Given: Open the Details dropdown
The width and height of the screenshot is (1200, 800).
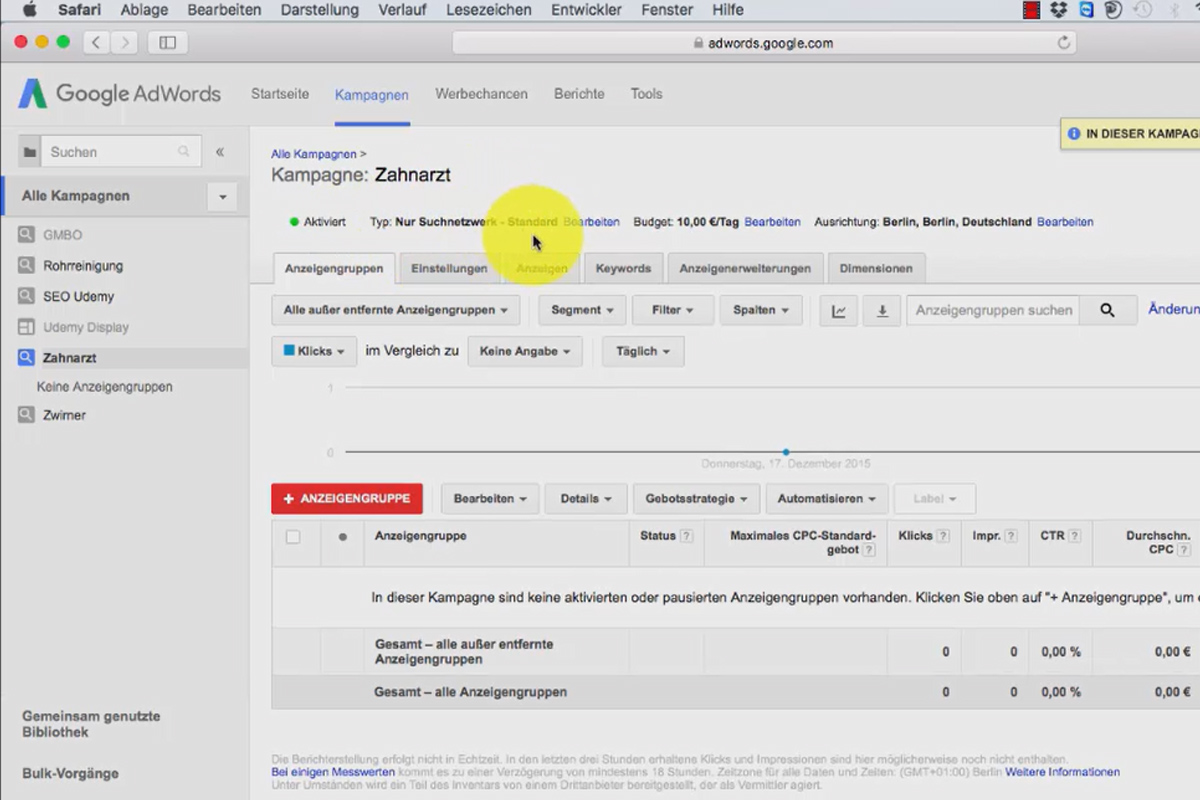Looking at the screenshot, I should coord(586,499).
